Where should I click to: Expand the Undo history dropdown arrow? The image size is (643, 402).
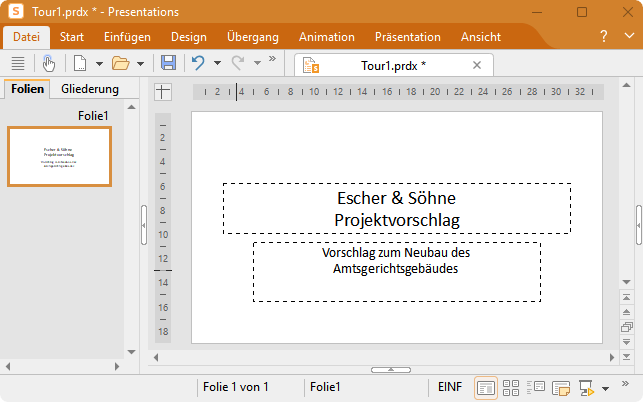(216, 64)
